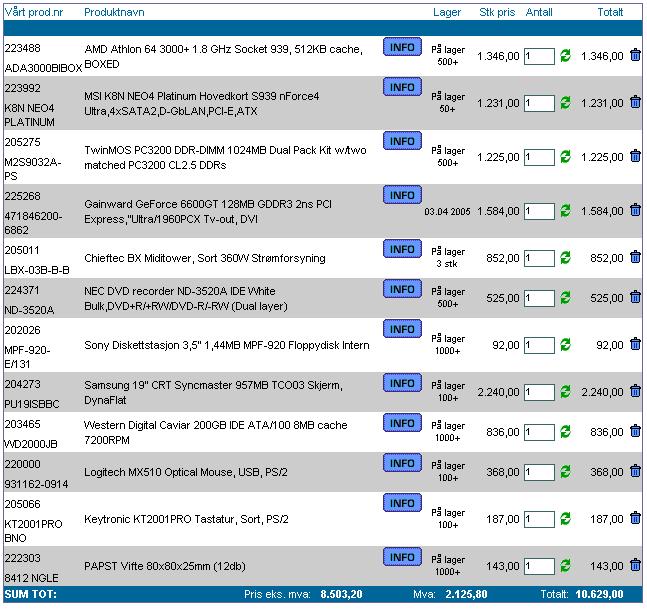The image size is (647, 609).
Task: Delete NEC DVD recorder ND-3520A item
Action: pos(635,297)
